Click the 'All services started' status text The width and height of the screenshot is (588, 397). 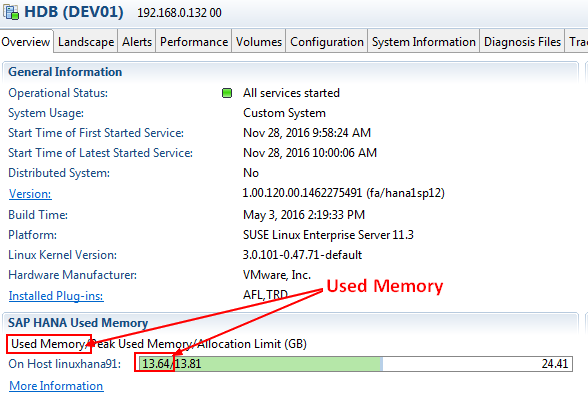tap(291, 93)
